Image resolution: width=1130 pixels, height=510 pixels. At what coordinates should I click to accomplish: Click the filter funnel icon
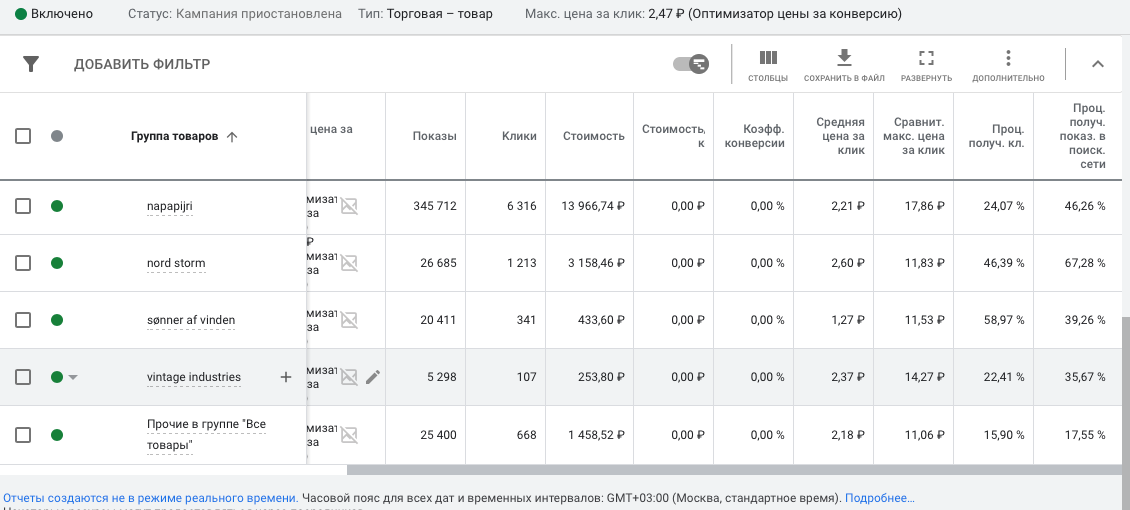31,64
